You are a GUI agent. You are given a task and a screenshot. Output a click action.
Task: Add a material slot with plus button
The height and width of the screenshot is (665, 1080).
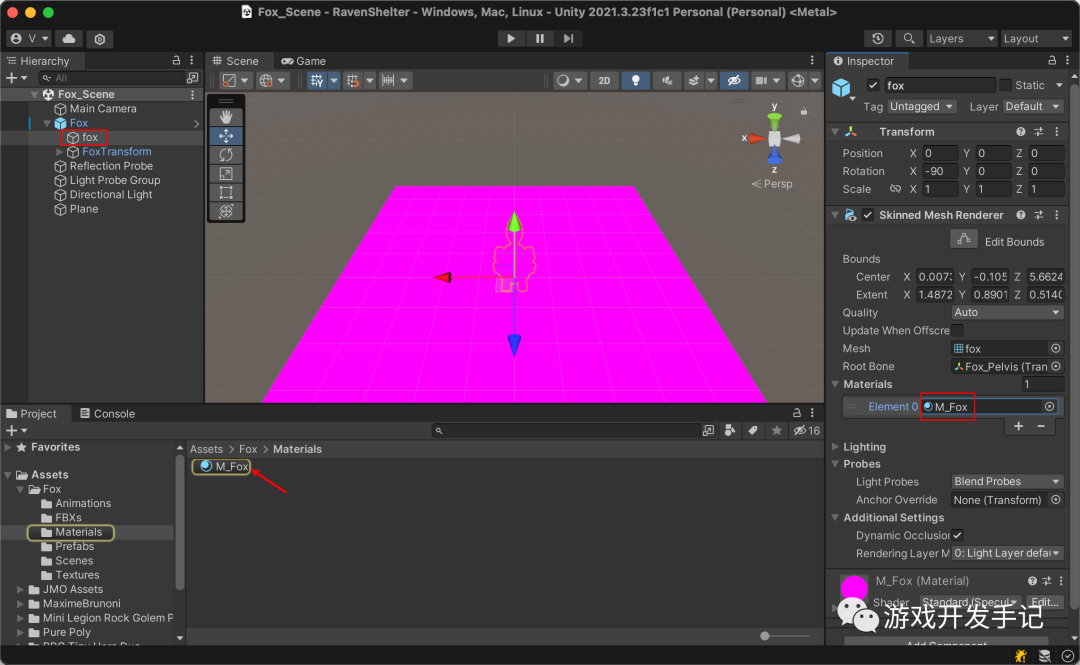(1018, 427)
